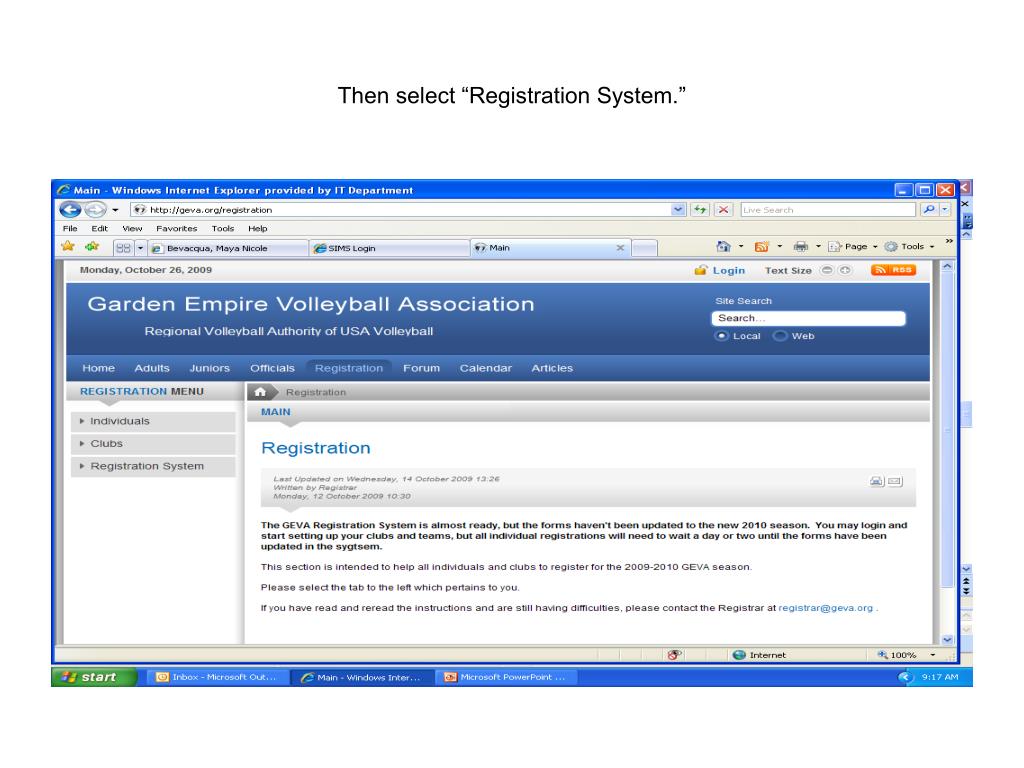Go to Home in the site navigation
The width and height of the screenshot is (1024, 768).
point(99,368)
